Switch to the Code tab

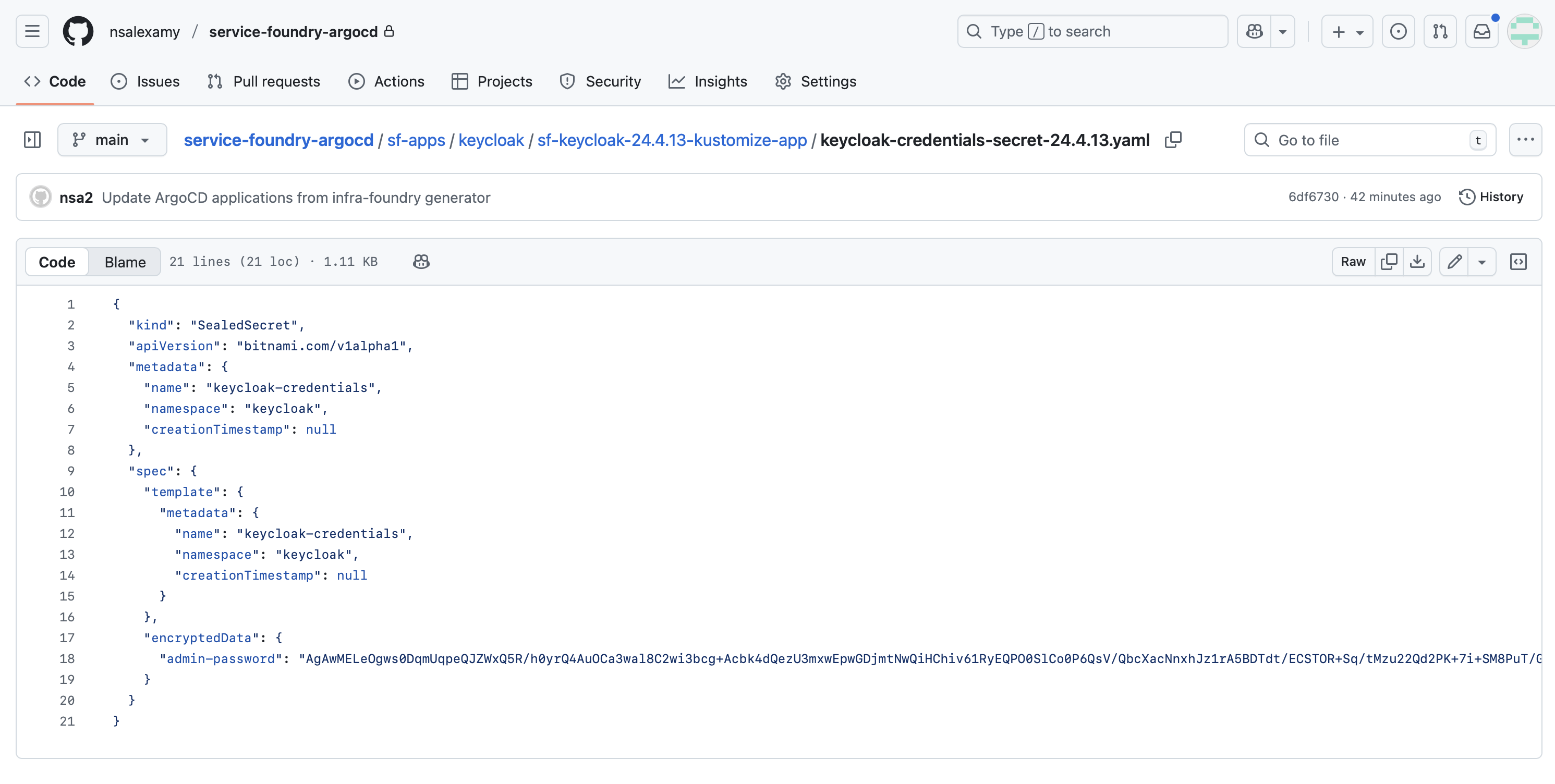pos(55,81)
